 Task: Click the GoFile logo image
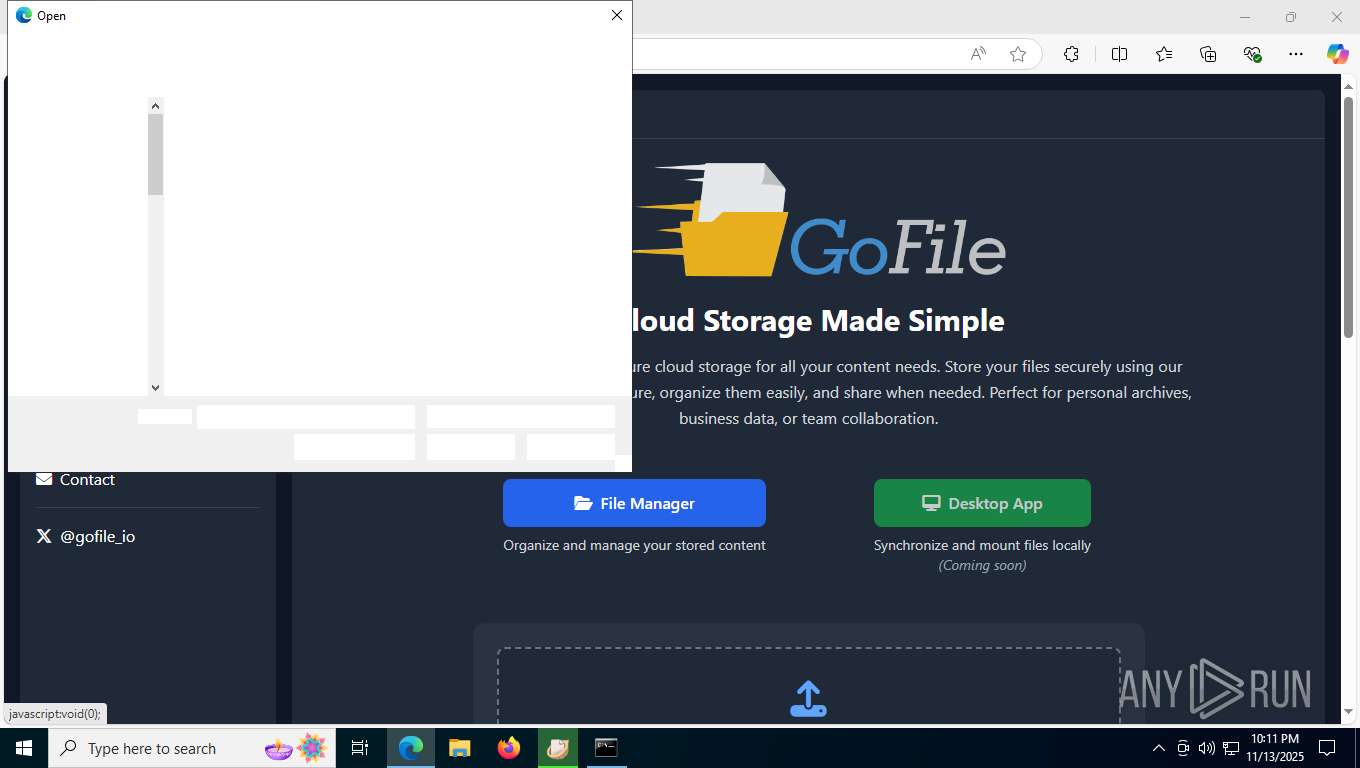[x=819, y=220]
